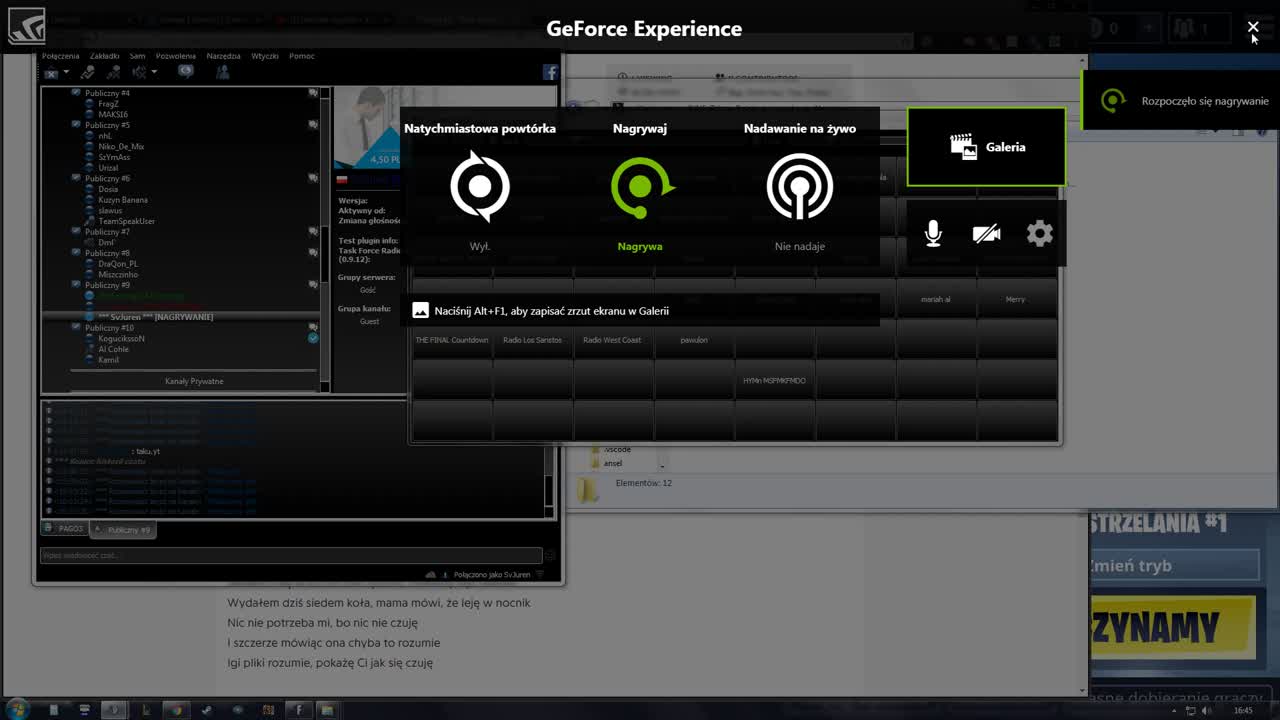Click the TeamSpeak speech-bubble toolbar icon
Image resolution: width=1280 pixels, height=720 pixels.
185,72
